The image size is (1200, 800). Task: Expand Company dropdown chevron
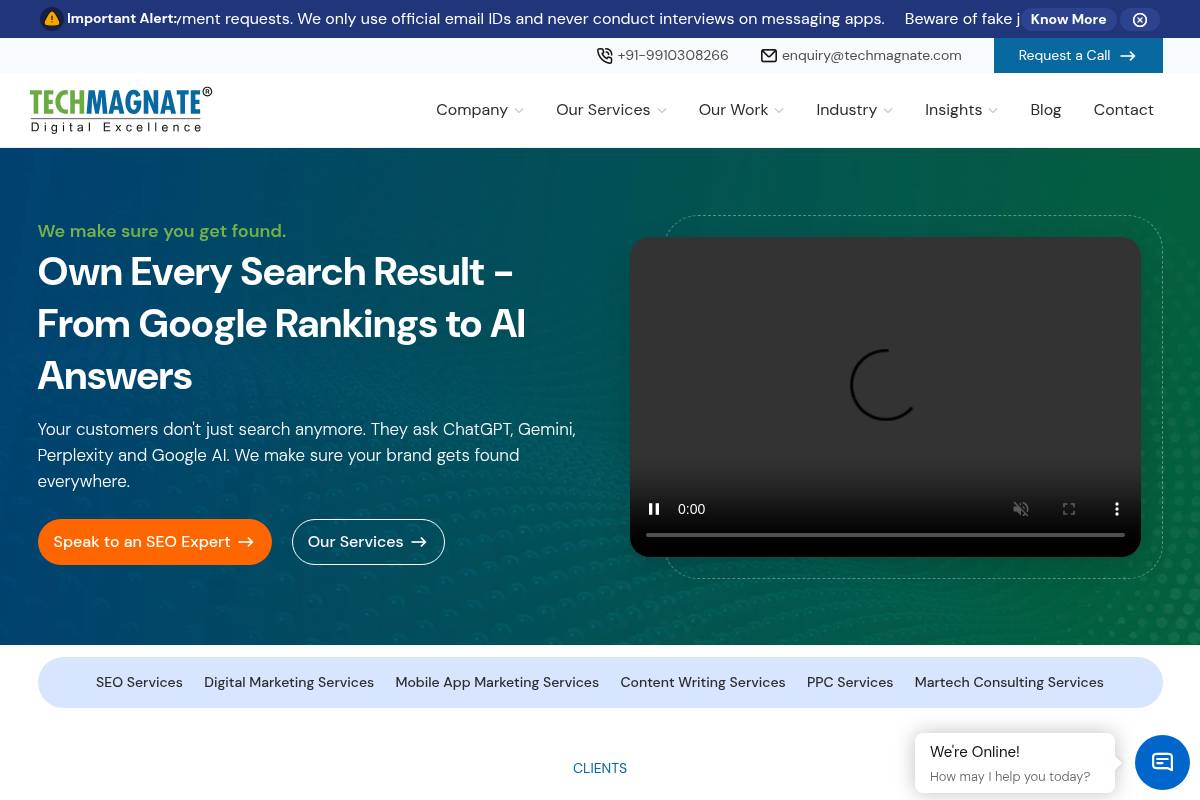pyautogui.click(x=519, y=111)
